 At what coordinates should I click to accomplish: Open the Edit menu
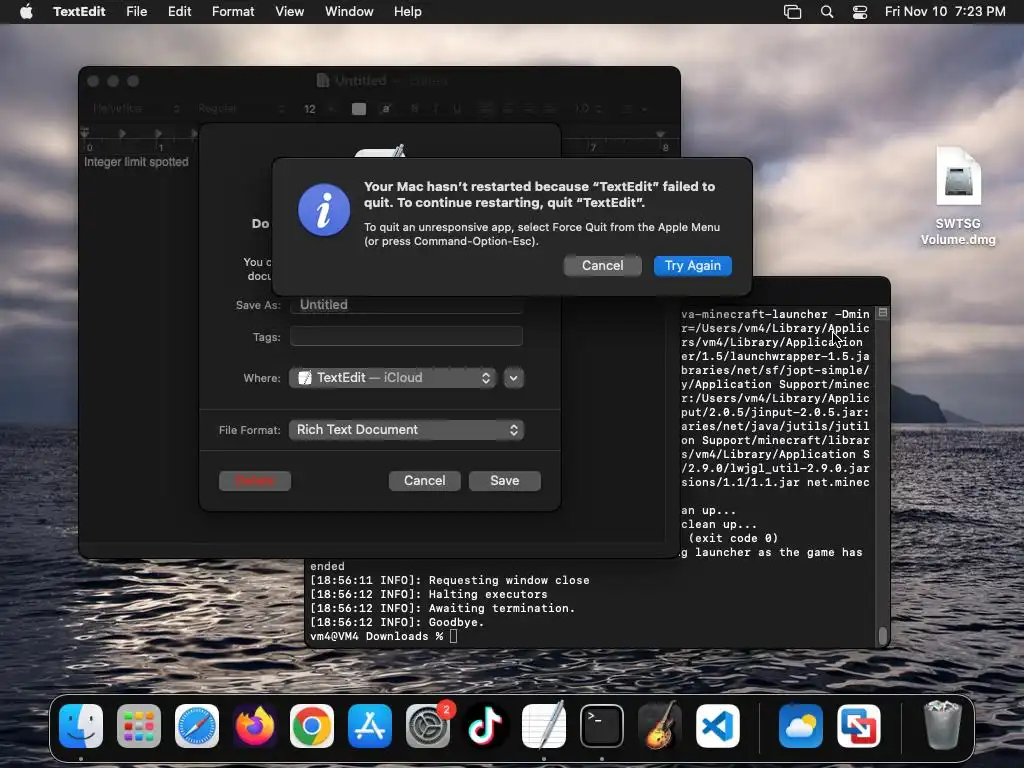(180, 11)
